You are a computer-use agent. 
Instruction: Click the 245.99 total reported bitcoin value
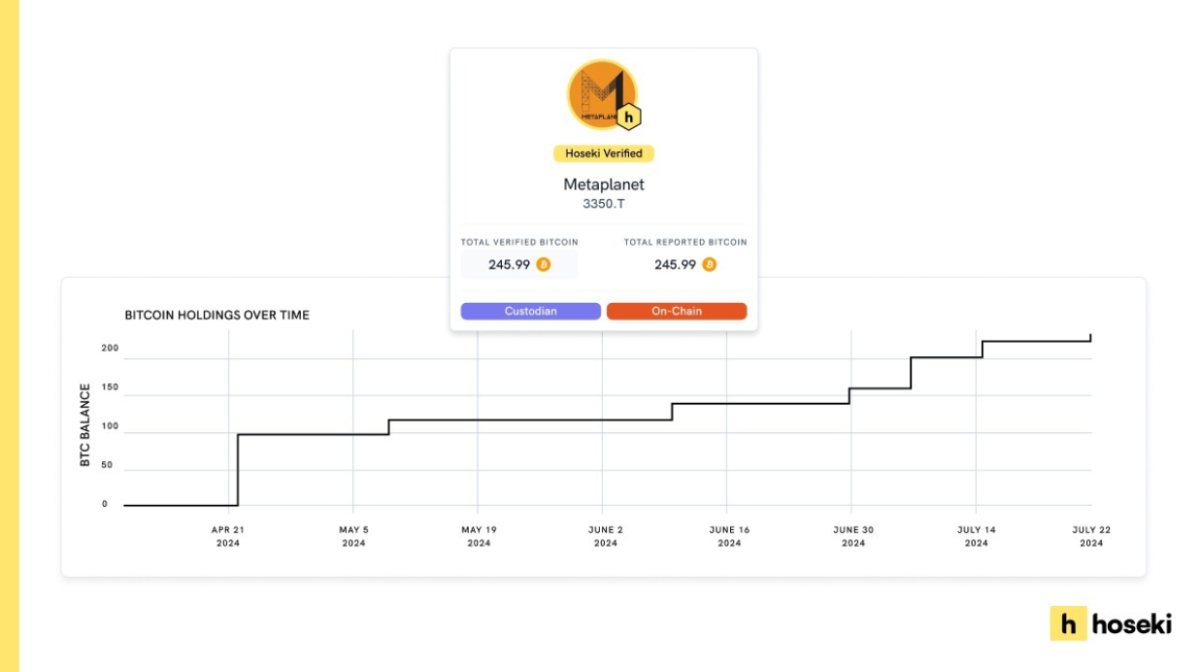(675, 264)
